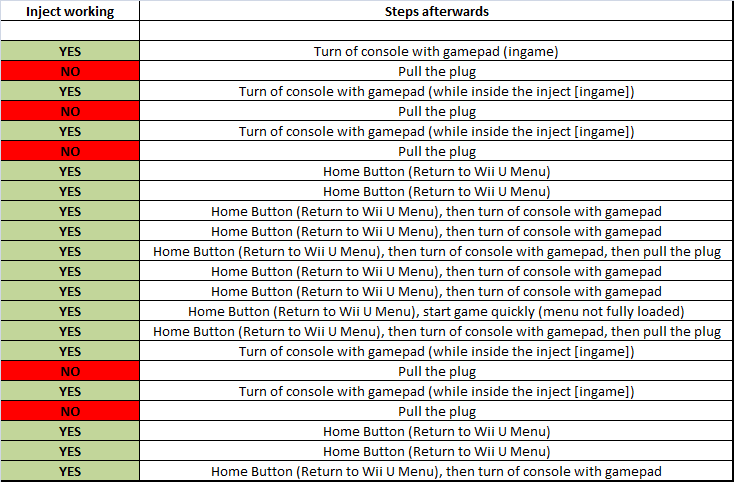
Task: Select the "Turn of console with gamepad (ingame)" cell
Action: point(436,51)
